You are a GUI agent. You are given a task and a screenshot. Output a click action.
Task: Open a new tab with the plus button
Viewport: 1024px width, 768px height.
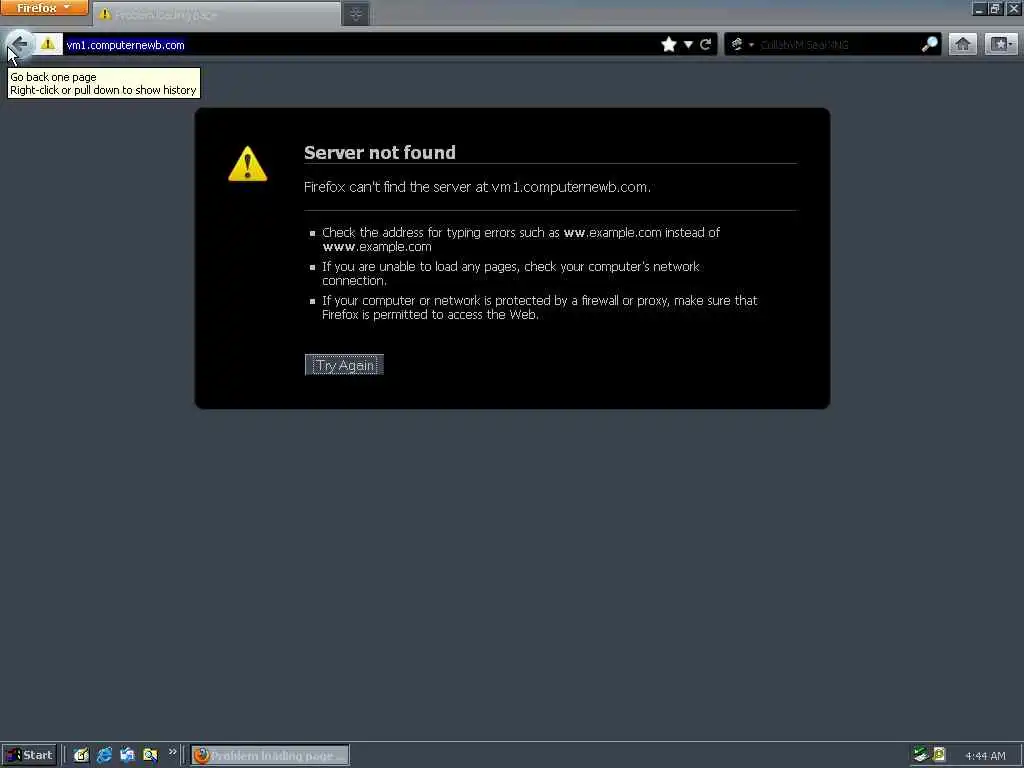[x=356, y=14]
